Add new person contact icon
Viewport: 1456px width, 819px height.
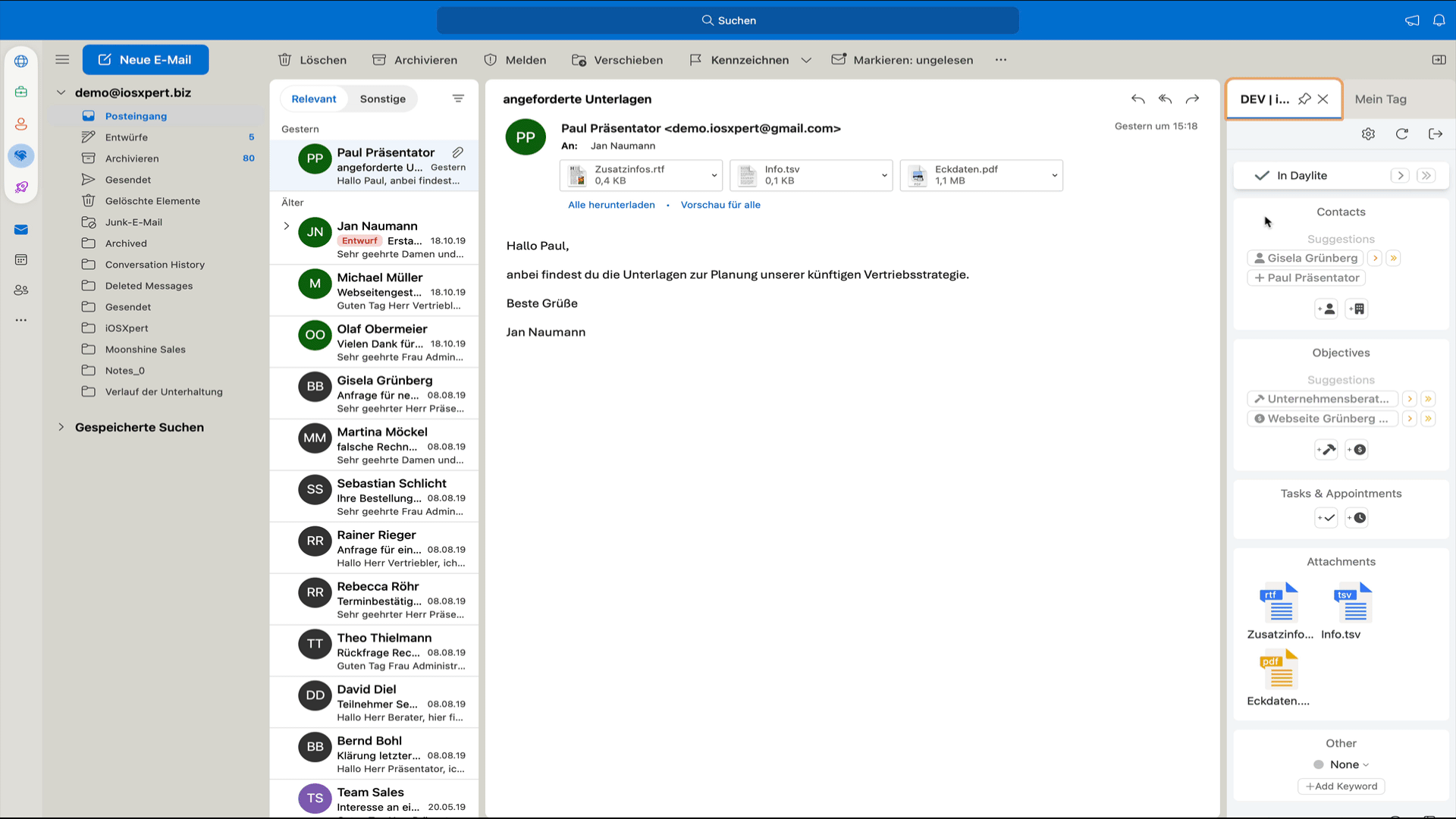tap(1326, 309)
